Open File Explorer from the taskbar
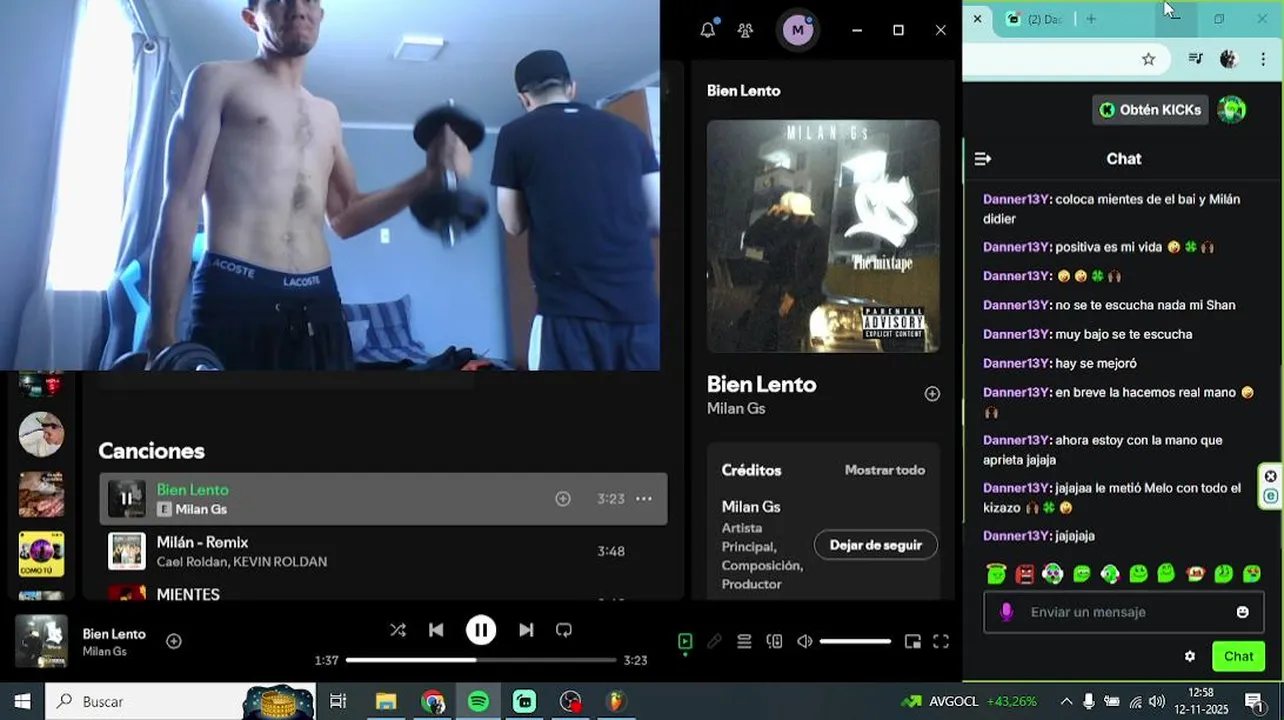 [386, 701]
